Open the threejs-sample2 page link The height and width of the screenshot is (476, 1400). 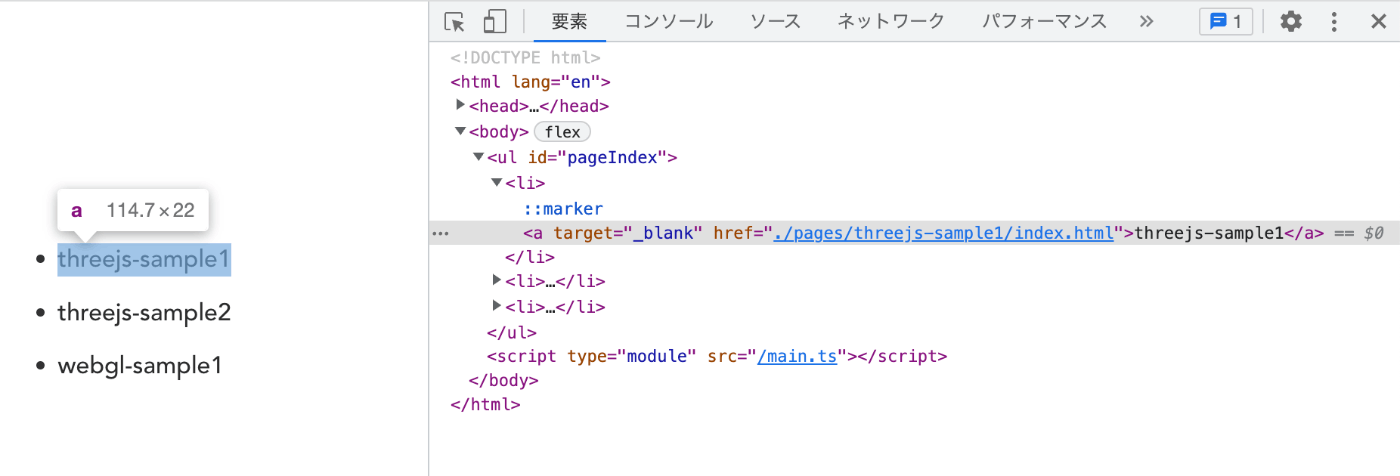coord(144,312)
